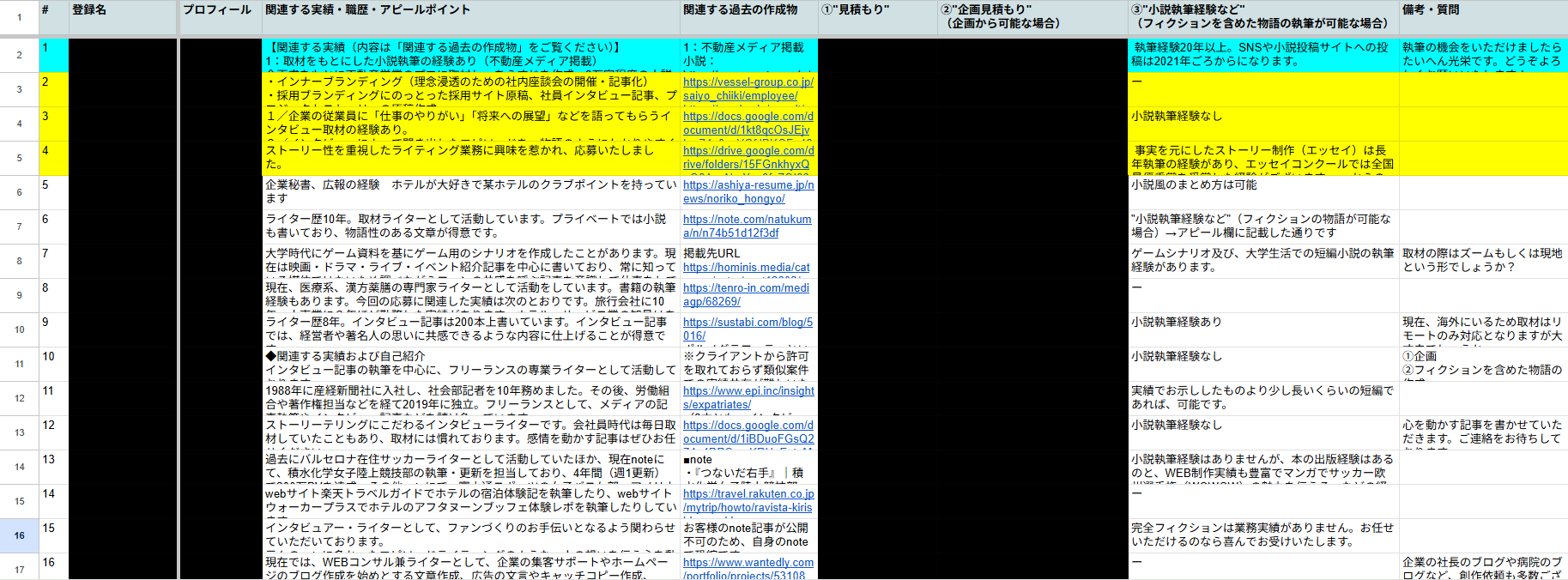Follow the tenro-in.com media link
This screenshot has width=1568, height=580.
point(745,288)
